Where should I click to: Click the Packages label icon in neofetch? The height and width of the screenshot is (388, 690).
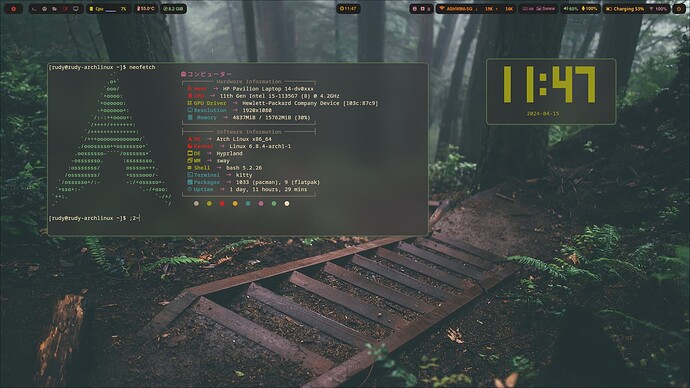coord(190,182)
